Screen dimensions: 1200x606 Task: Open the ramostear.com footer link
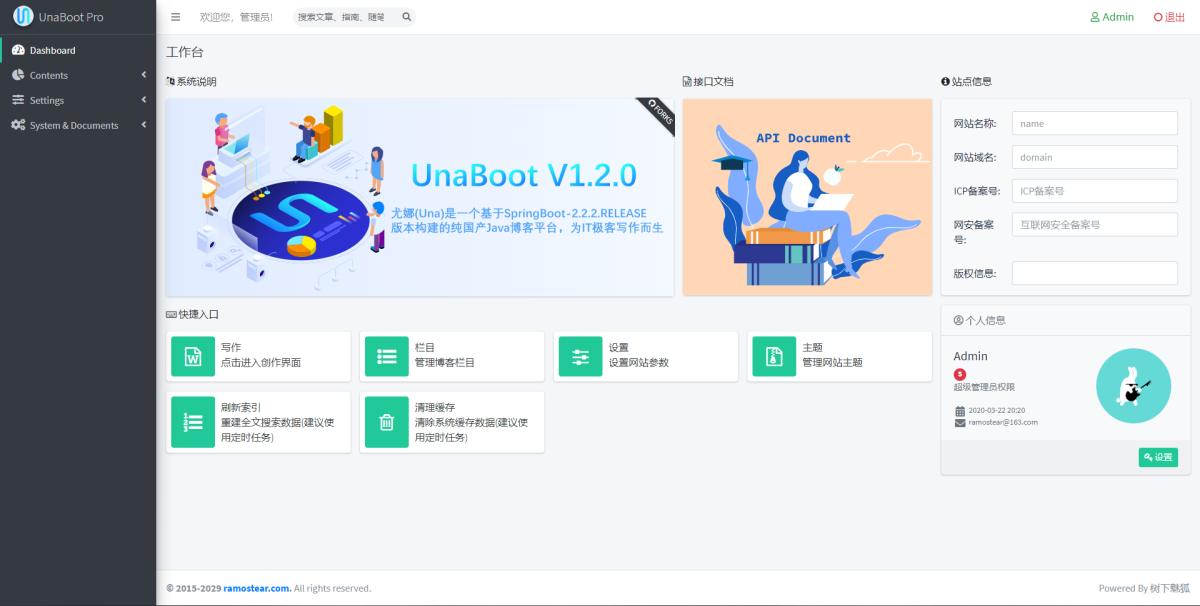coord(258,588)
